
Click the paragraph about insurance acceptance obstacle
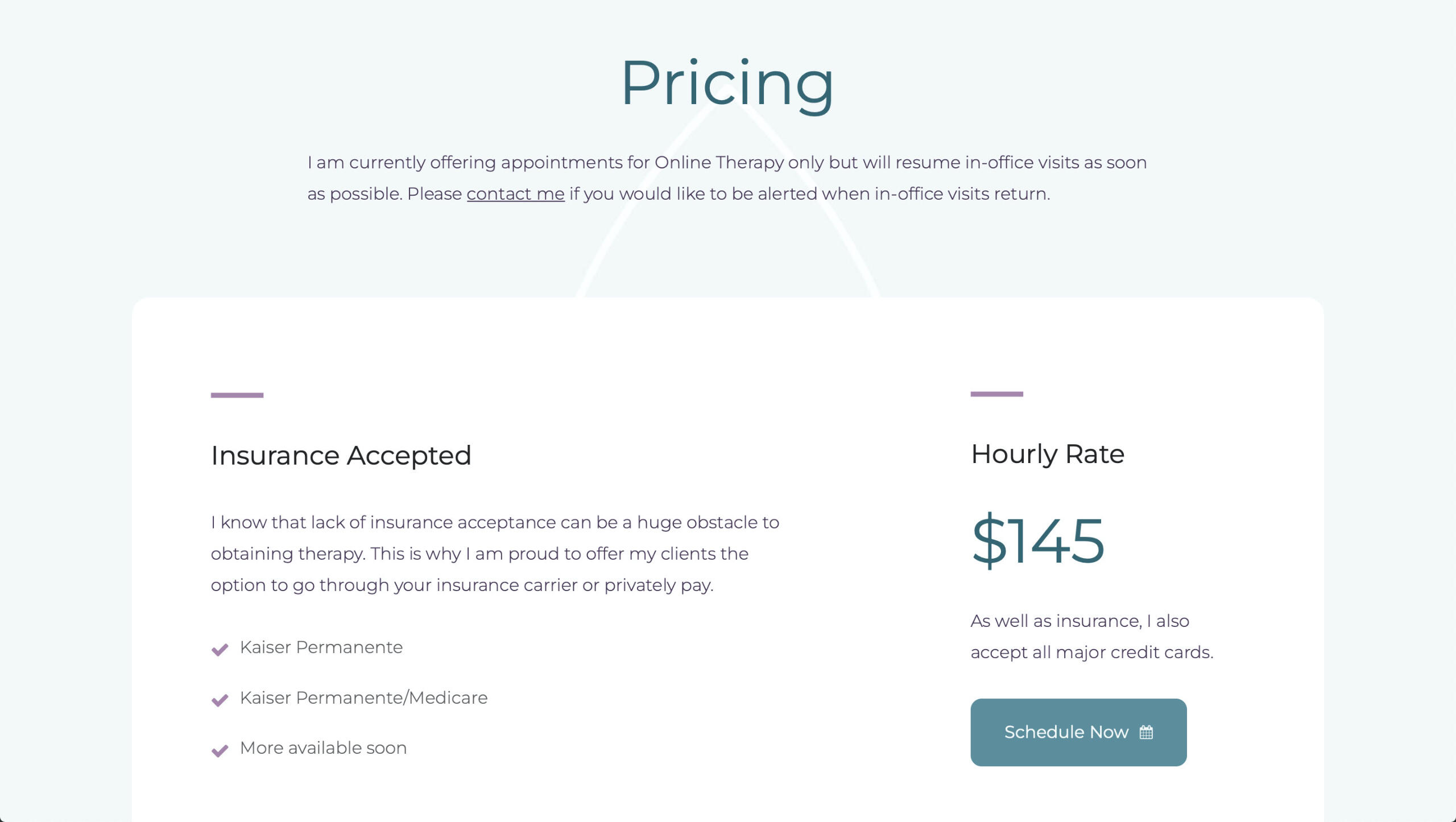pos(495,553)
